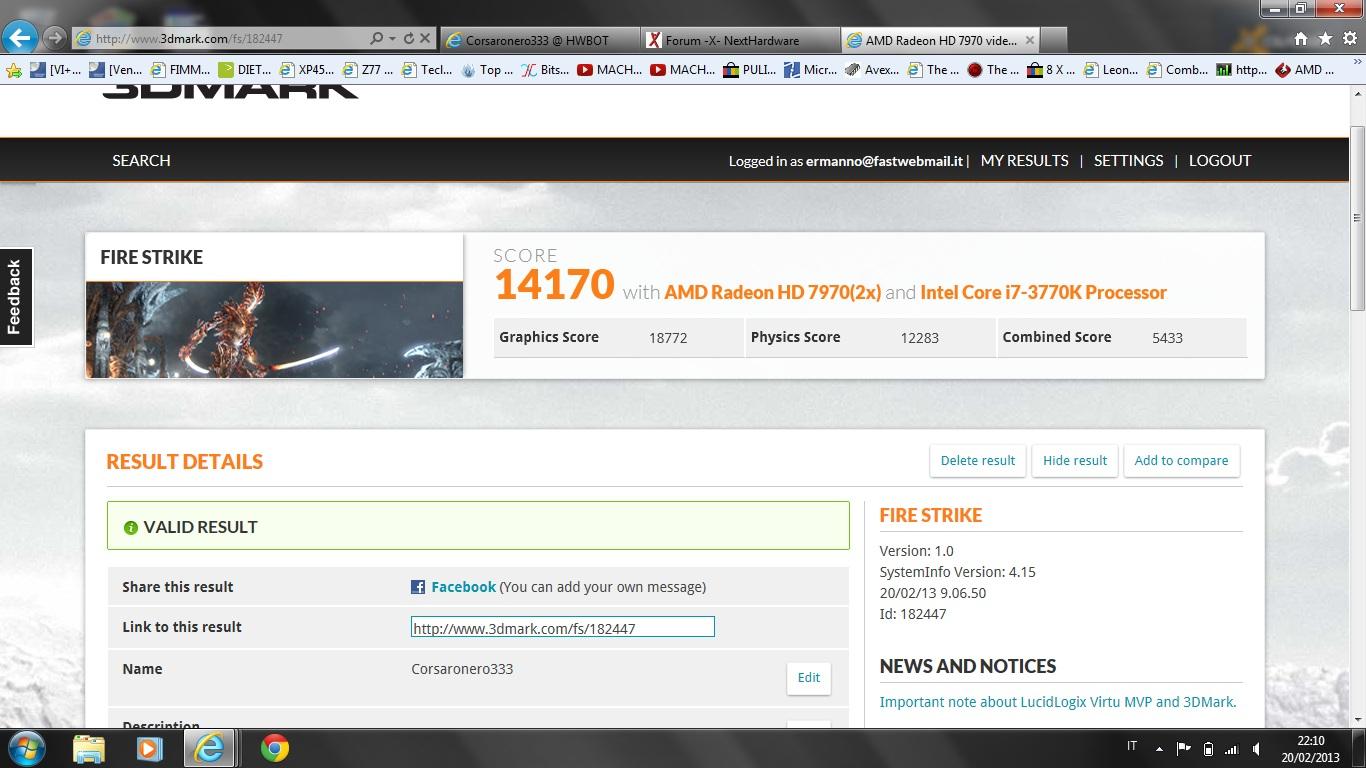Open the FIMM... favorites bar bookmark

tap(181, 70)
